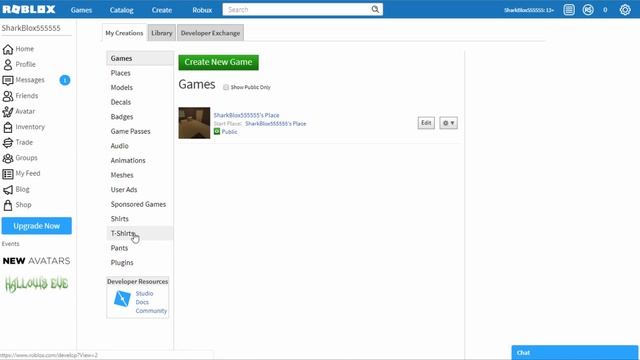This screenshot has height=360, width=640.
Task: Click the Profile person icon
Action: pos(7,64)
